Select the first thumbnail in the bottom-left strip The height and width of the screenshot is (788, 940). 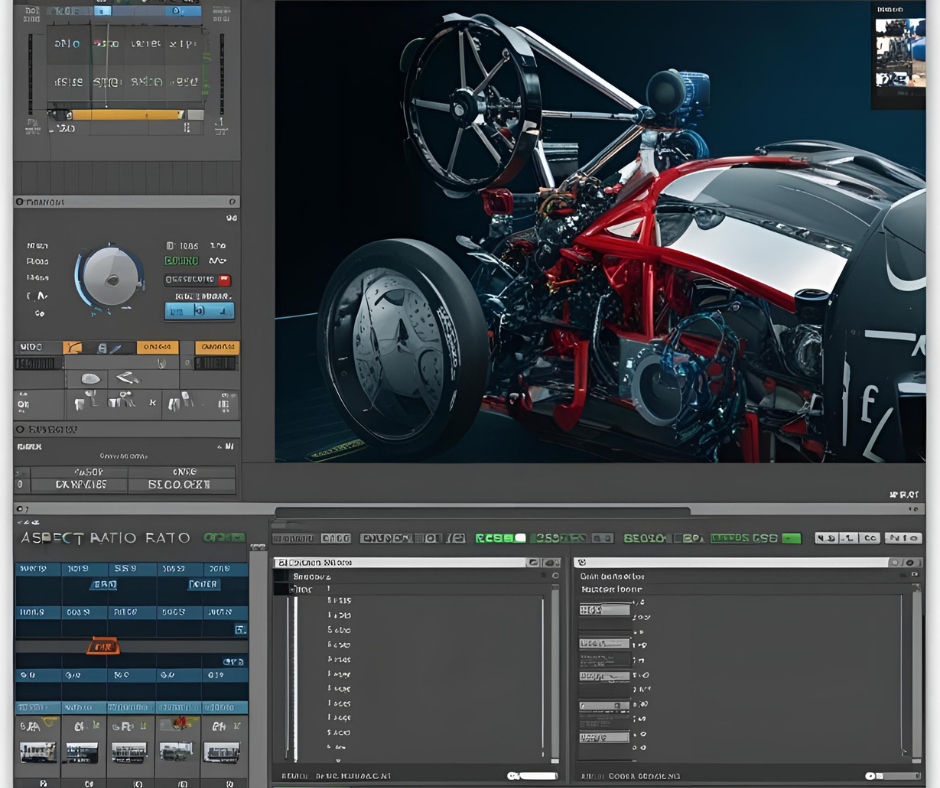click(x=38, y=752)
